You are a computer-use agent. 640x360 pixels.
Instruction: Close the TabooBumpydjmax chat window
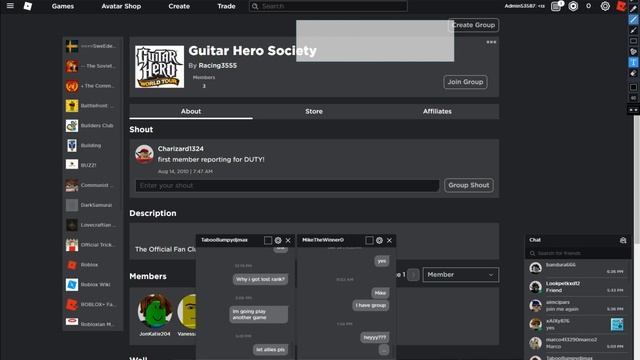[288, 240]
